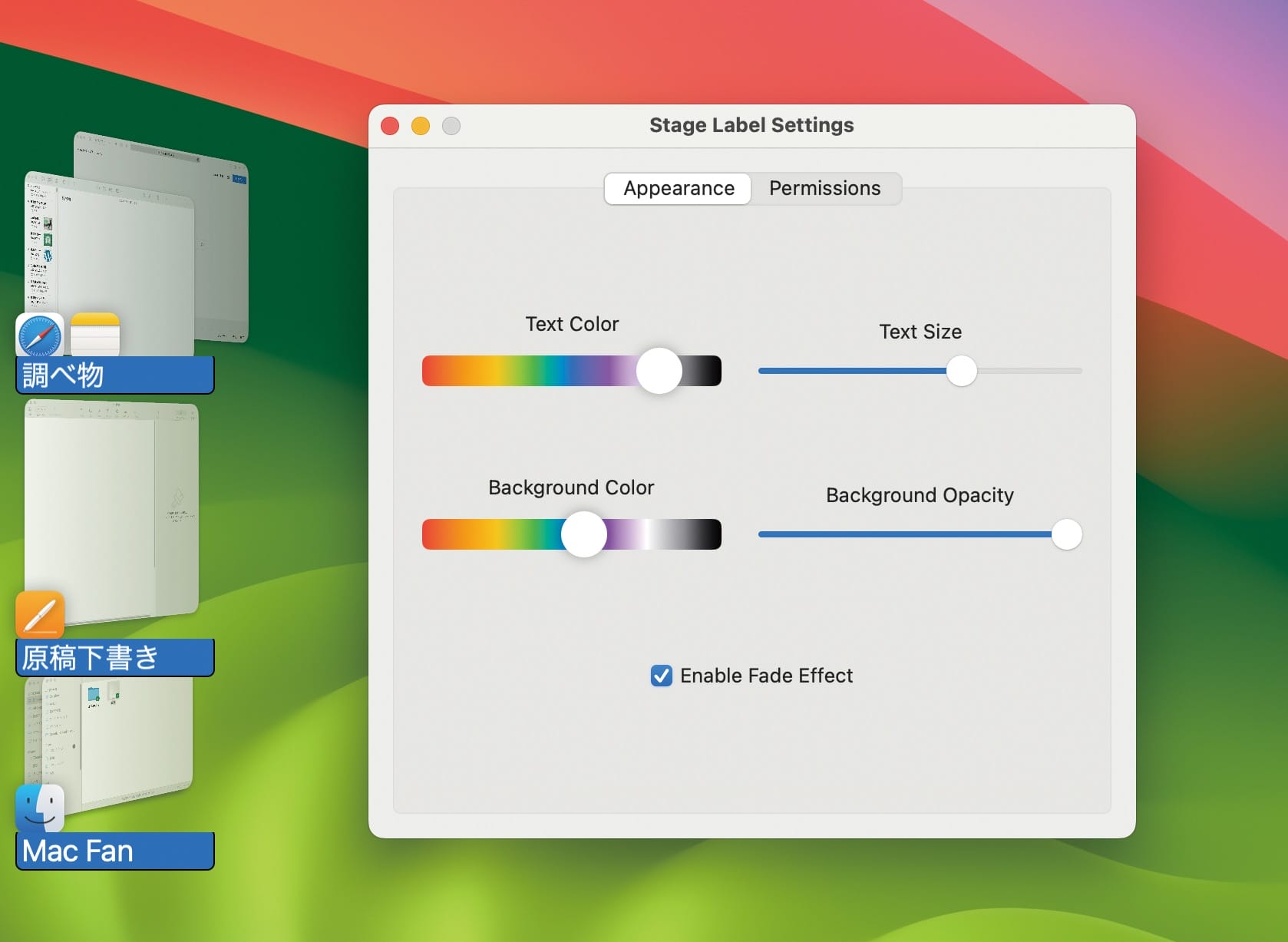This screenshot has width=1288, height=942.
Task: Click the Safari icon in Stage Manager
Action: pos(39,335)
